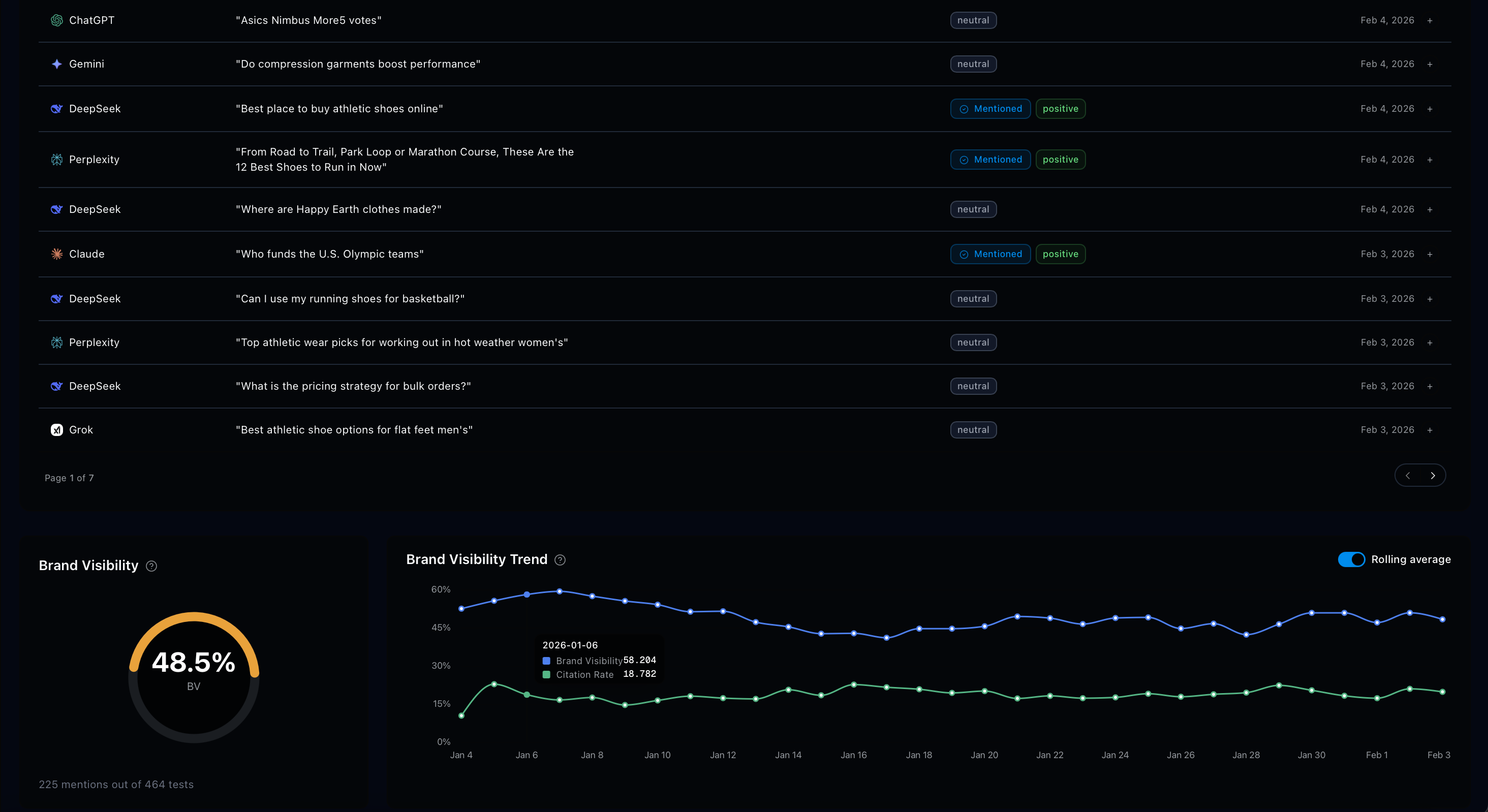This screenshot has height=812, width=1488.
Task: Click the highest data point on the trend chart
Action: 559,591
